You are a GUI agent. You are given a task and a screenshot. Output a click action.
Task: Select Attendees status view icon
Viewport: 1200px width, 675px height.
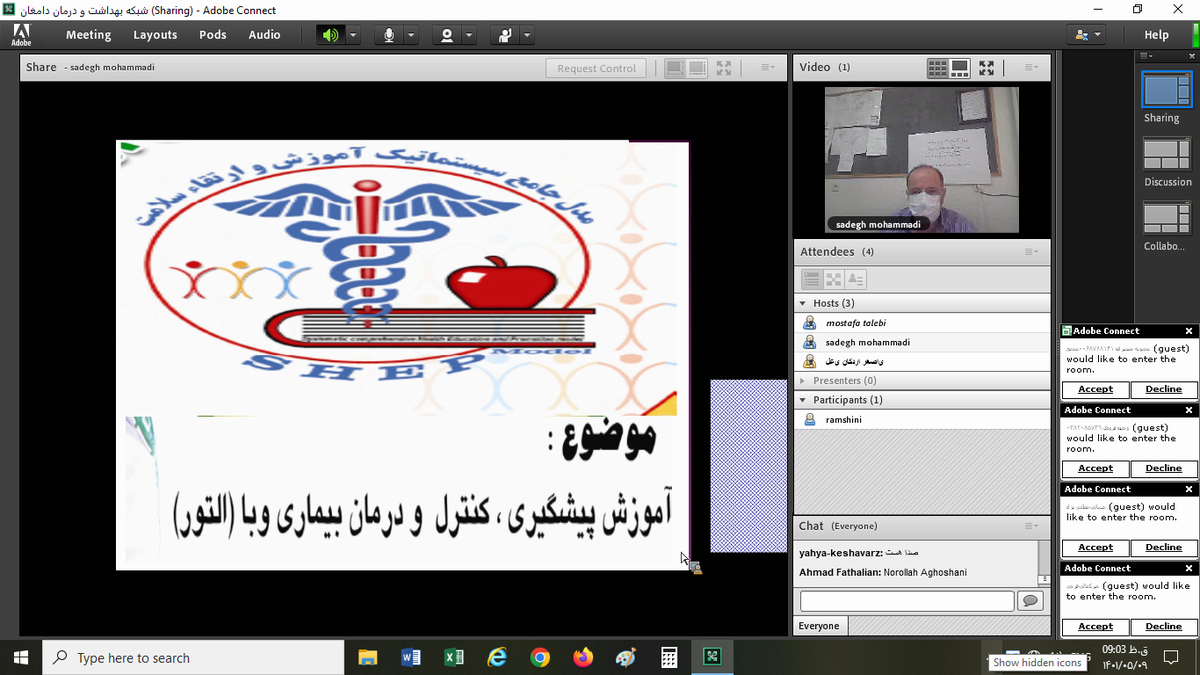[856, 279]
